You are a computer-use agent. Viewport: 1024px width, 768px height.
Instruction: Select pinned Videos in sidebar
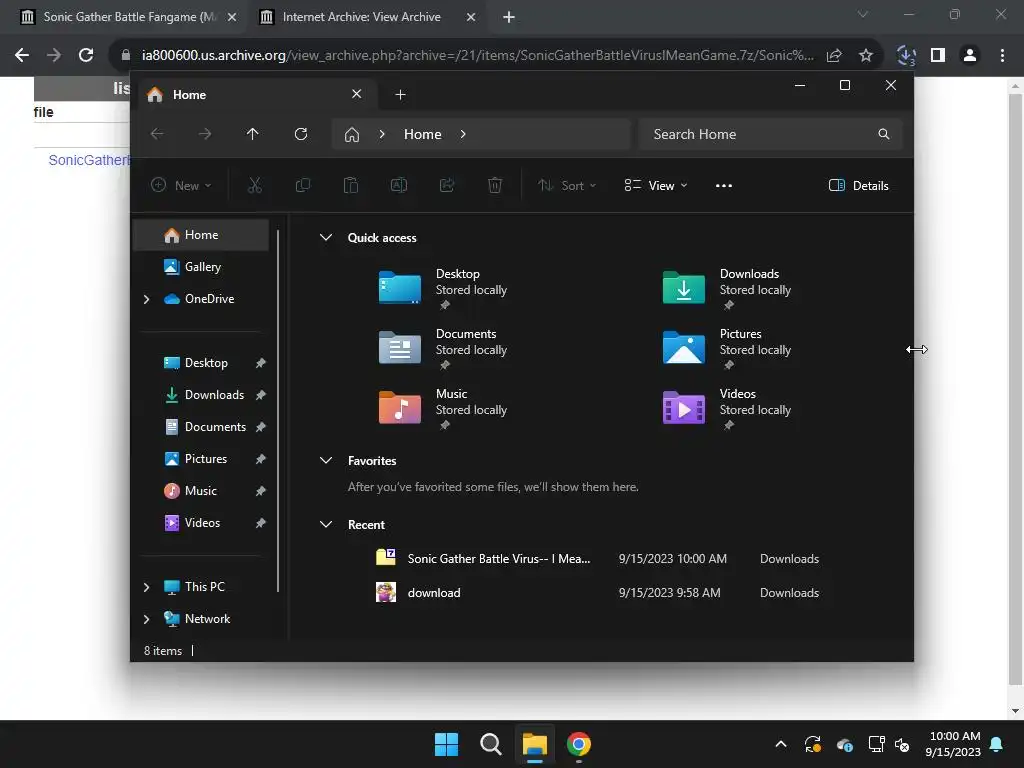tap(201, 522)
